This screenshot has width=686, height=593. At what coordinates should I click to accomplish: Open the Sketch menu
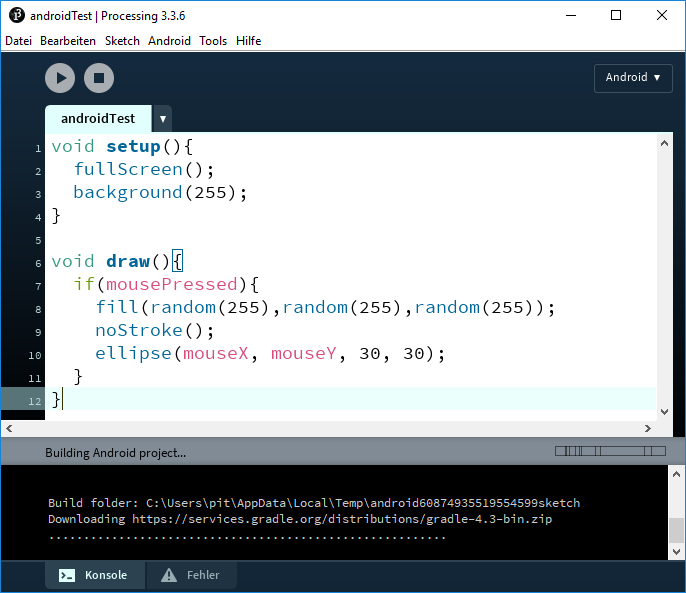click(x=122, y=41)
